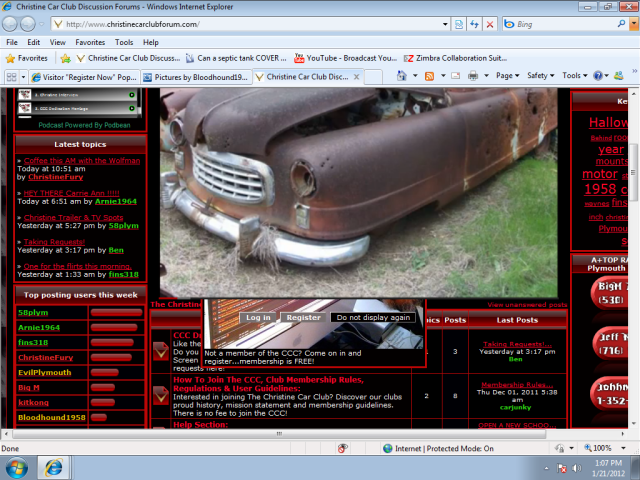Click the Print icon in command bar

[x=473, y=76]
